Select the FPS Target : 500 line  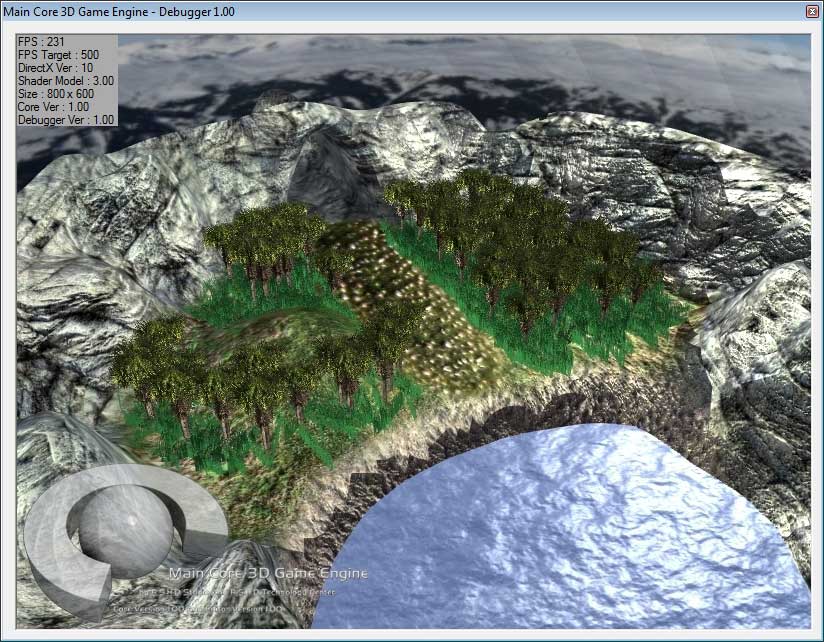58,54
